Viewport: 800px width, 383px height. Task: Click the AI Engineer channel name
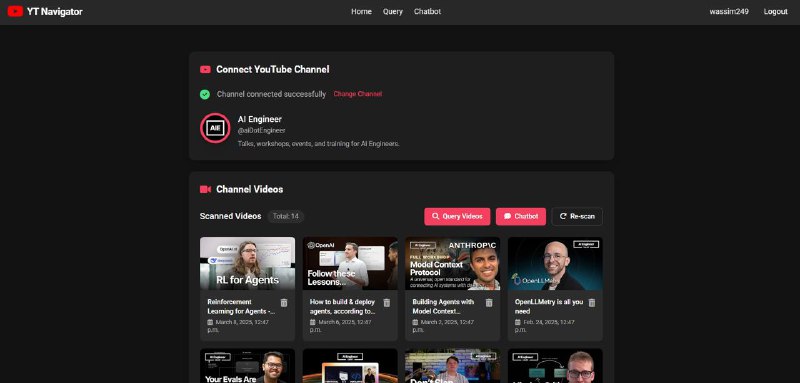[260, 119]
